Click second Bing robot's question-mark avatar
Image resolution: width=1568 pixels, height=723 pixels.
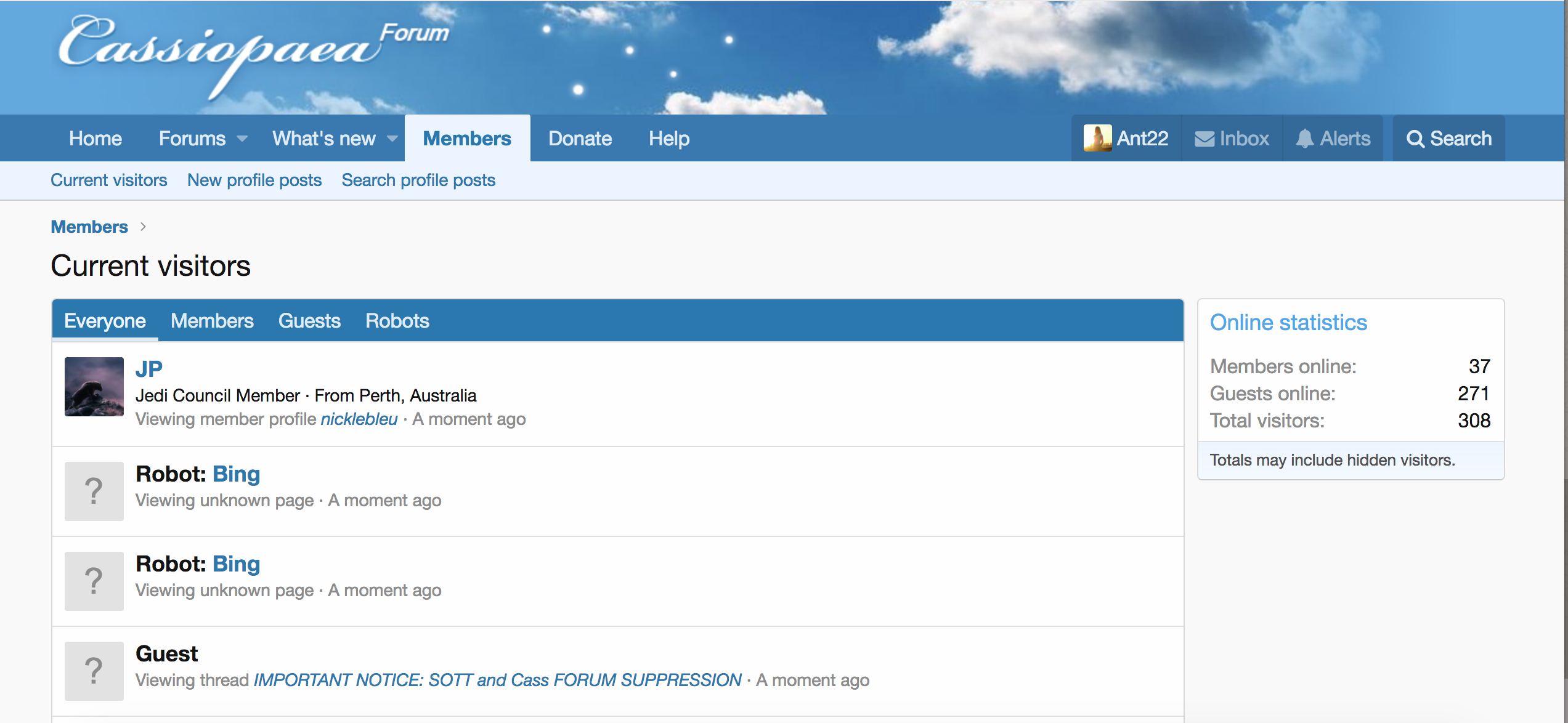pos(94,581)
